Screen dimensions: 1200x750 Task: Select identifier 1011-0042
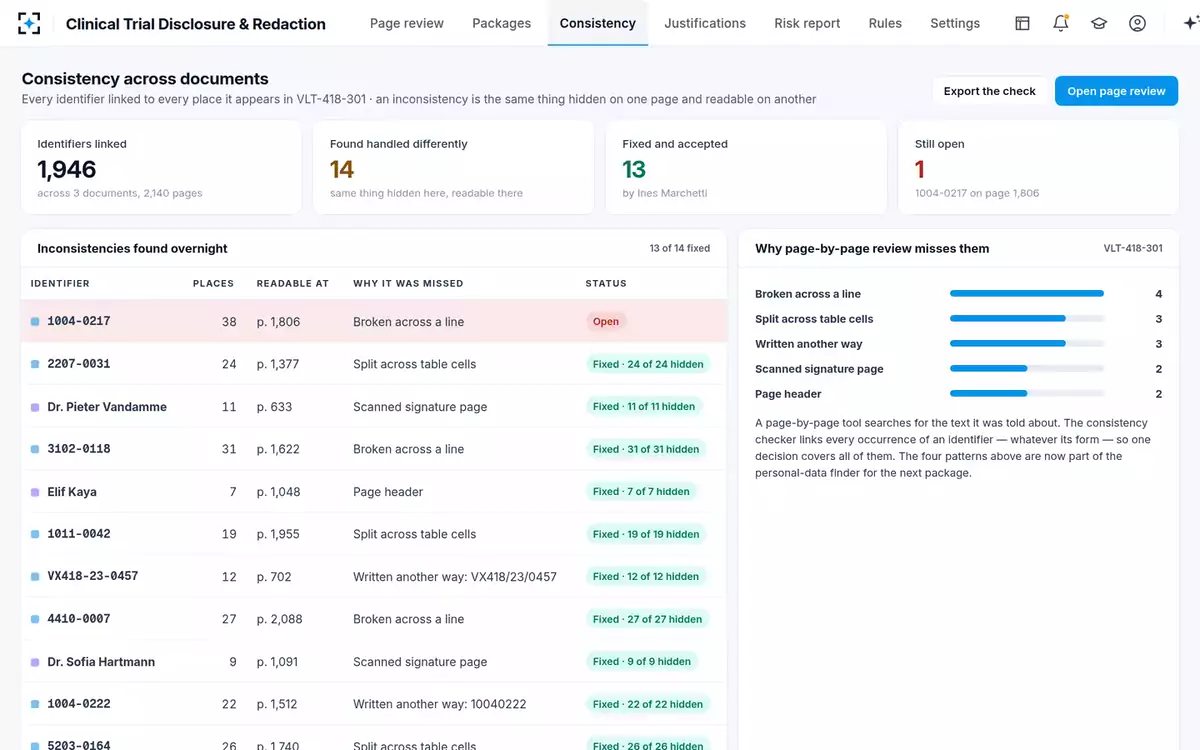click(x=79, y=534)
